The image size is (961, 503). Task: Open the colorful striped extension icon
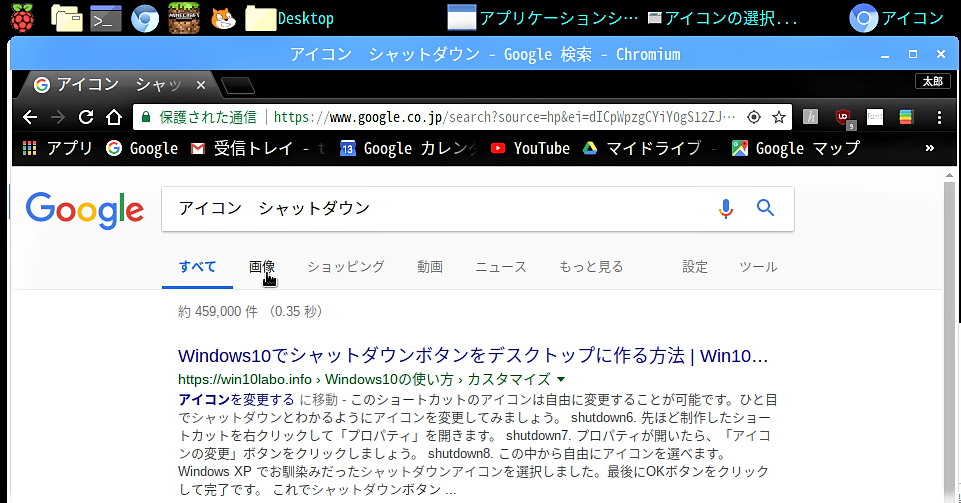(x=906, y=117)
